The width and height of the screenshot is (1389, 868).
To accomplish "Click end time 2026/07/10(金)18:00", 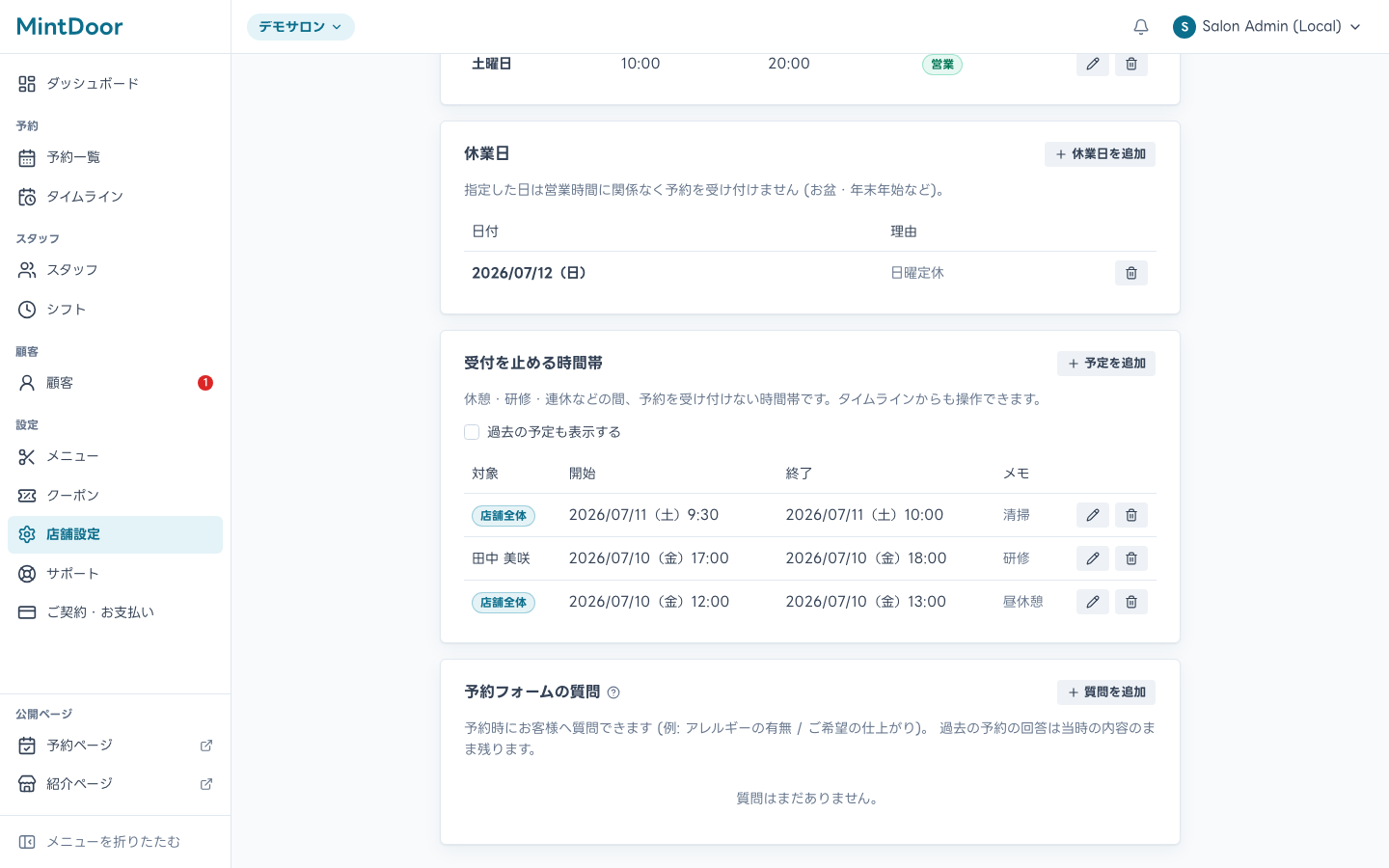I will pyautogui.click(x=866, y=558).
